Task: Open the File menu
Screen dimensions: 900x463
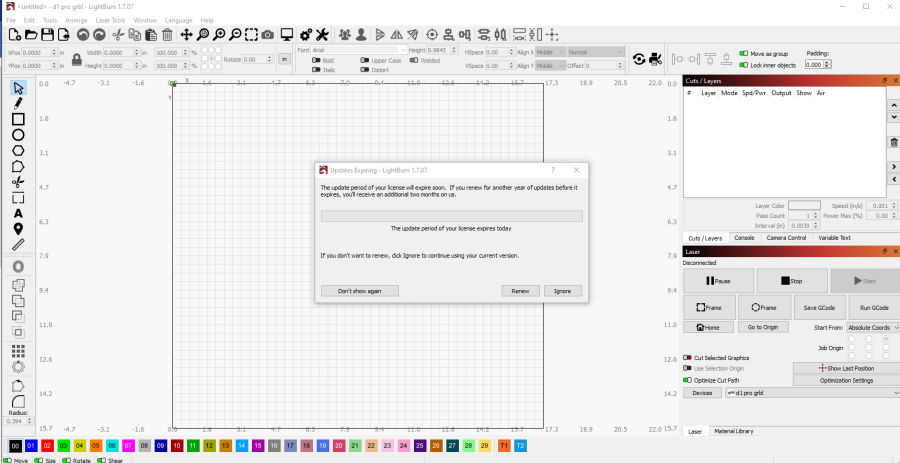Action: [11, 20]
